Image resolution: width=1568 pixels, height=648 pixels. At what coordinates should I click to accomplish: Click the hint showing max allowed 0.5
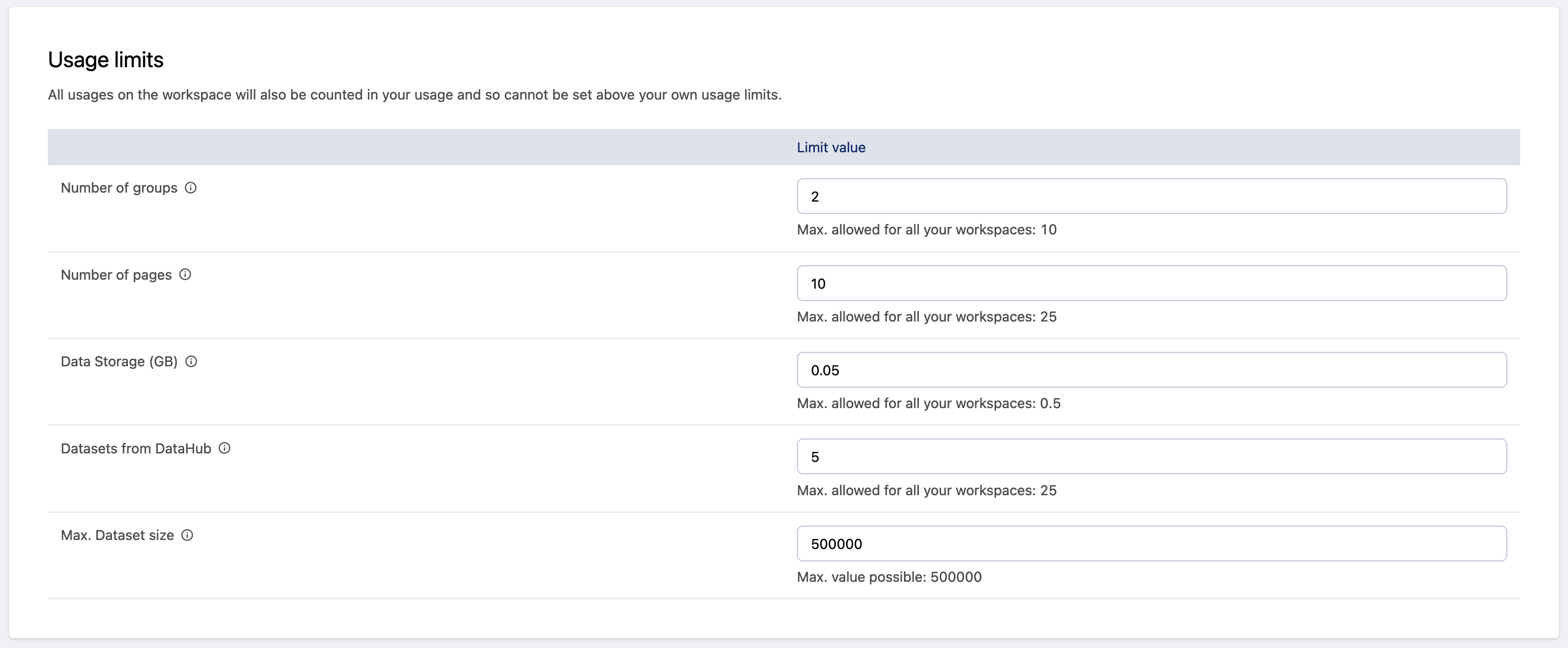(928, 404)
